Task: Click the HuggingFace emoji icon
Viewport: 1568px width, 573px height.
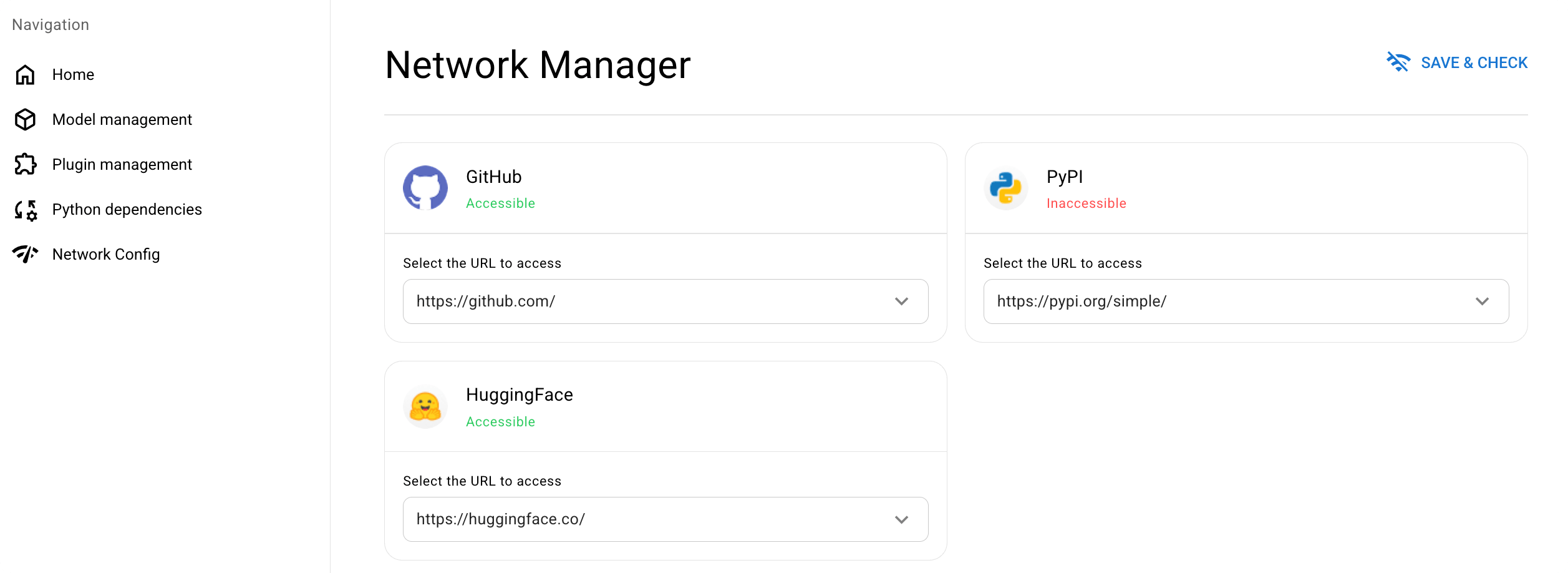Action: (x=426, y=406)
